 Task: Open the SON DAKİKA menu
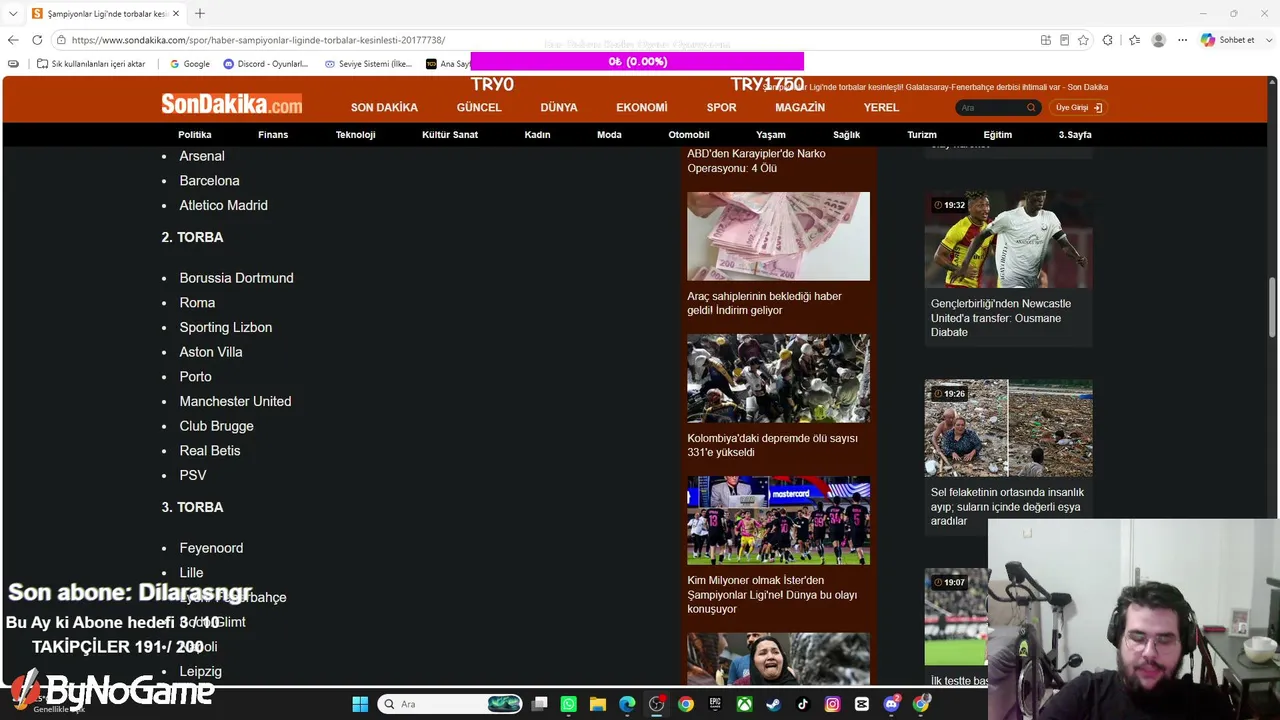pyautogui.click(x=384, y=107)
